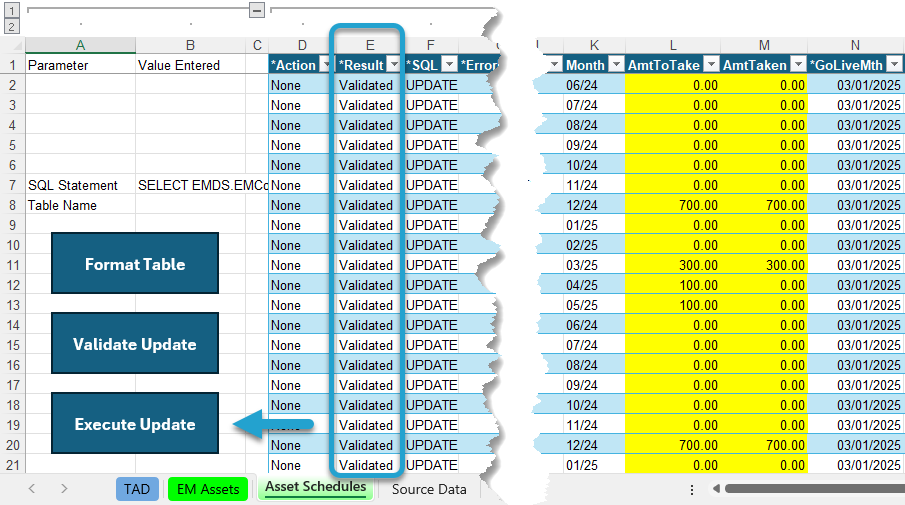Viewport: 905px width, 505px height.
Task: Open the Month column filter dropdown
Action: point(617,65)
